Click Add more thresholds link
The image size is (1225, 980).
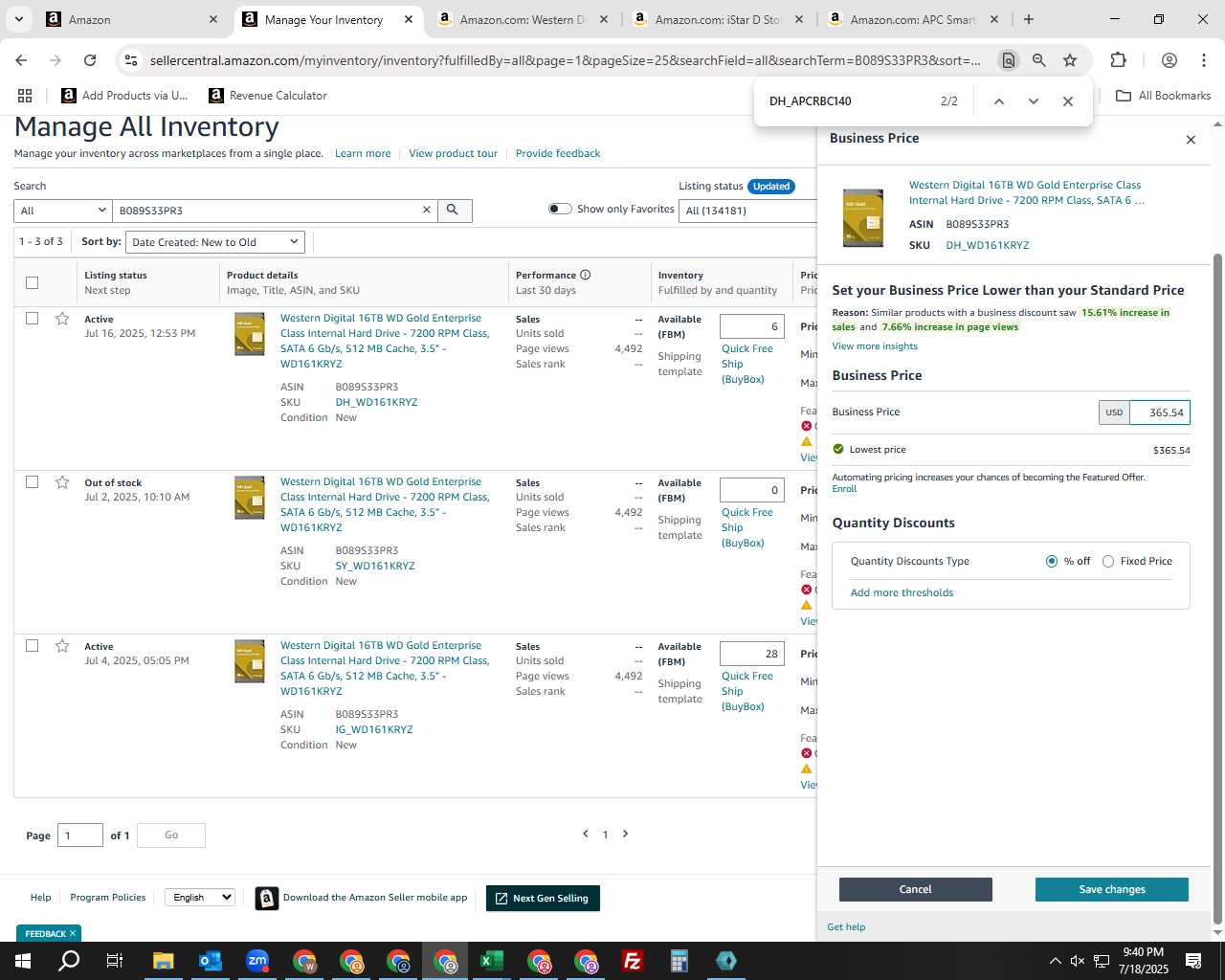(x=902, y=592)
